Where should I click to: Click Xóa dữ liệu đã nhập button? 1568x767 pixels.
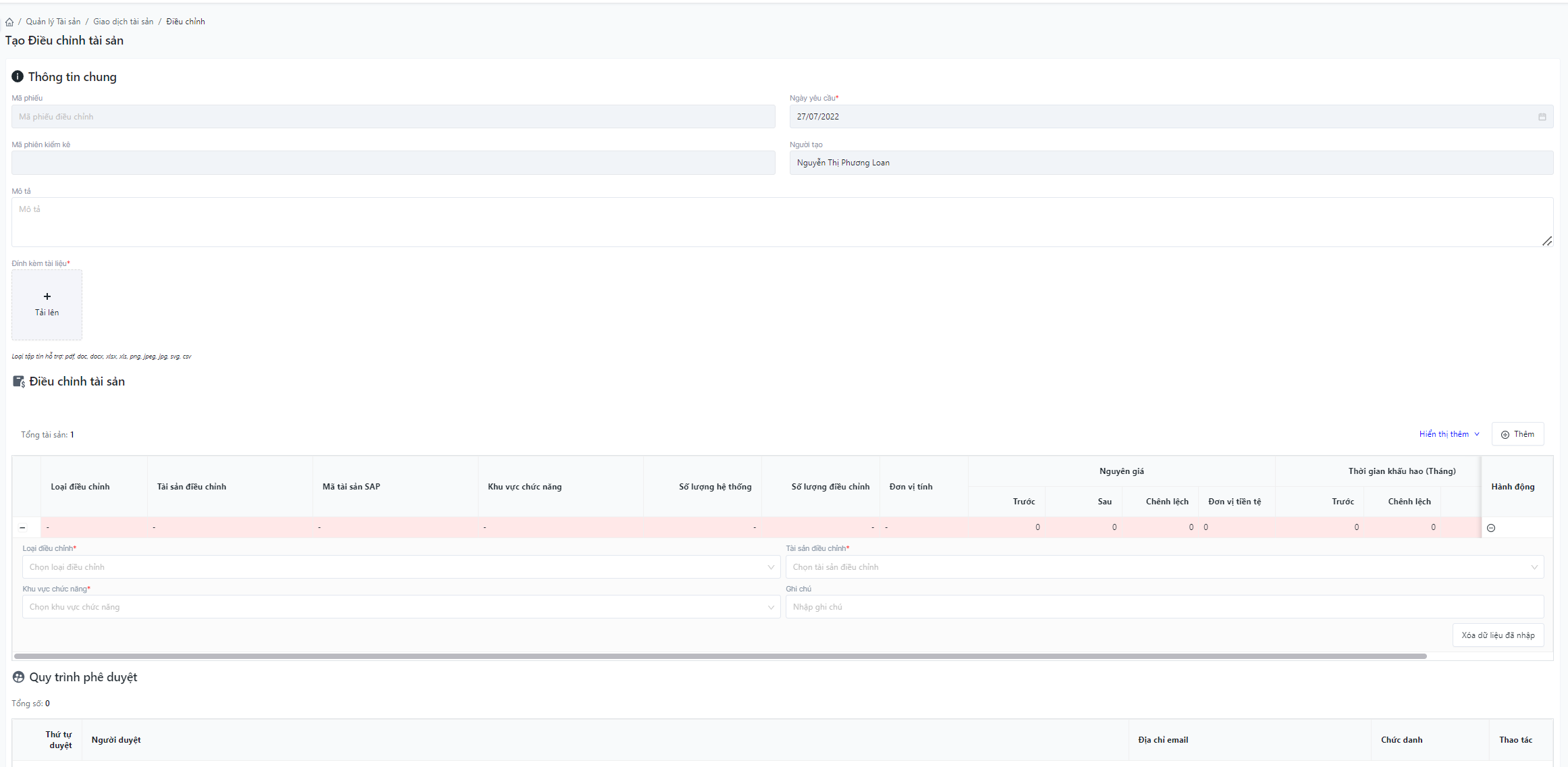[1498, 635]
